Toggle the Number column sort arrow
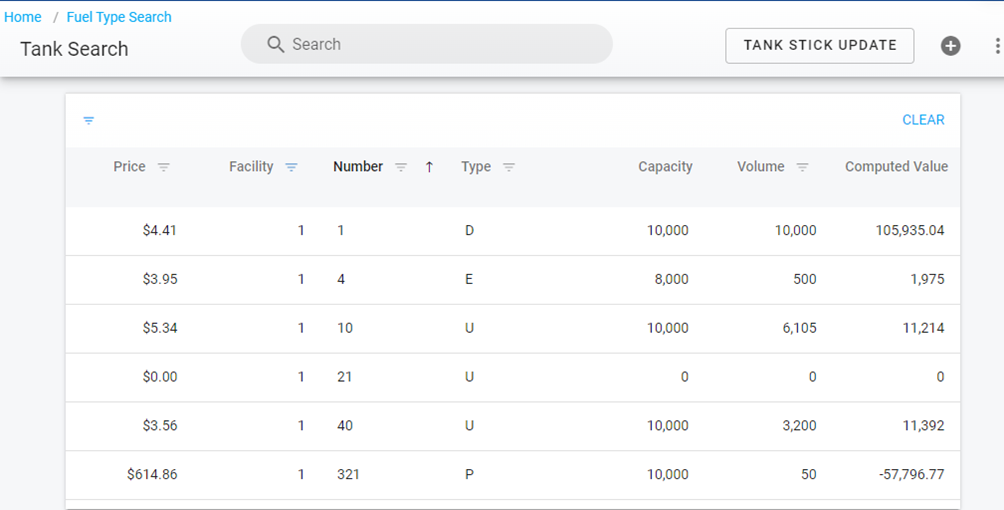The width and height of the screenshot is (1004, 510). coord(429,167)
